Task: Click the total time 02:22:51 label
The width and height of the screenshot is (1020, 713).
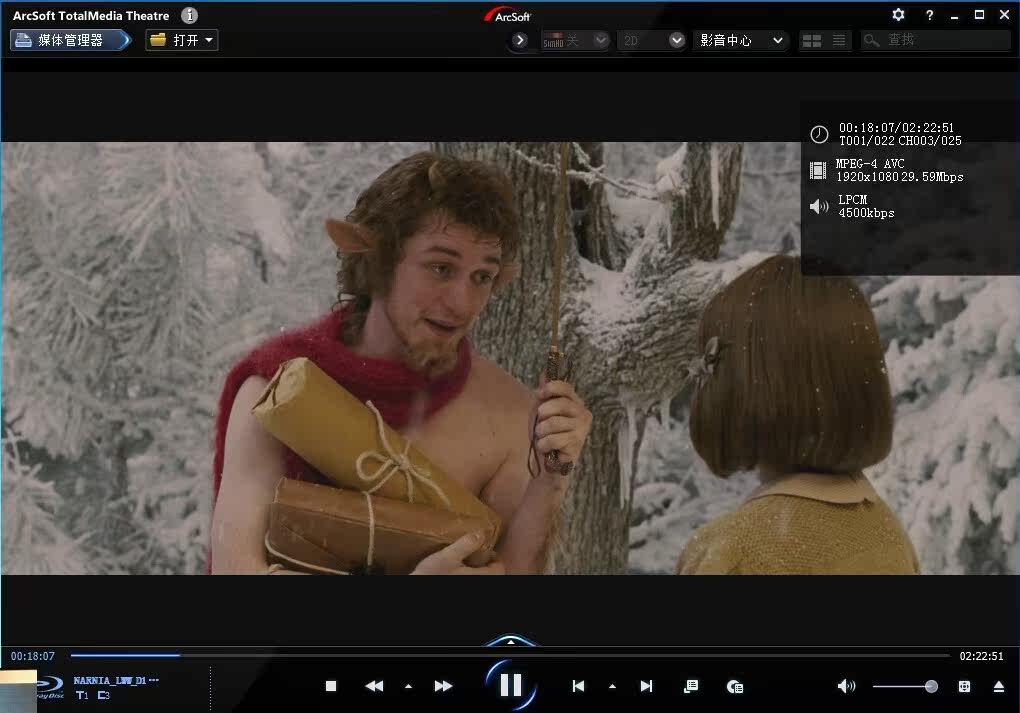Action: coord(981,656)
